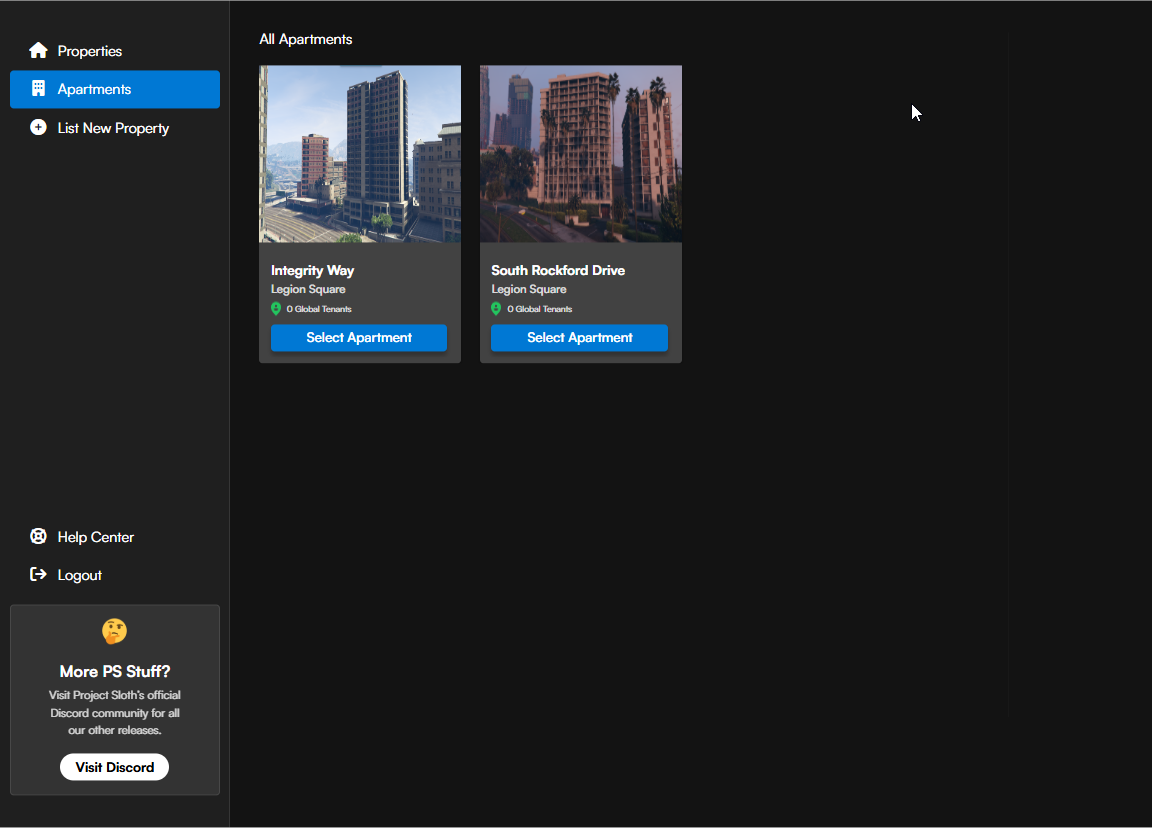Click the South Rockford Drive title
1153x828 pixels.
[558, 271]
